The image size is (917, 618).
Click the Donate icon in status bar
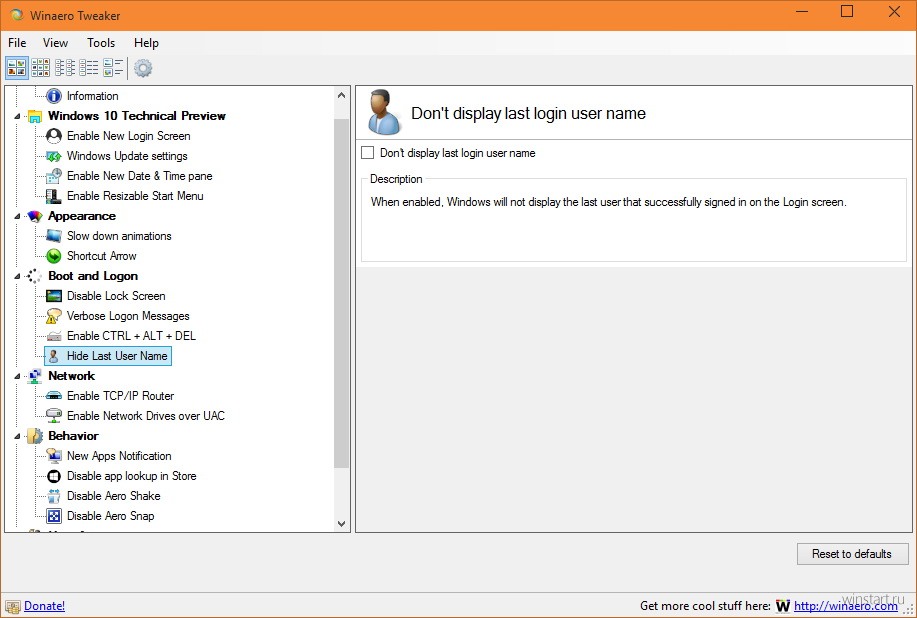pyautogui.click(x=13, y=606)
